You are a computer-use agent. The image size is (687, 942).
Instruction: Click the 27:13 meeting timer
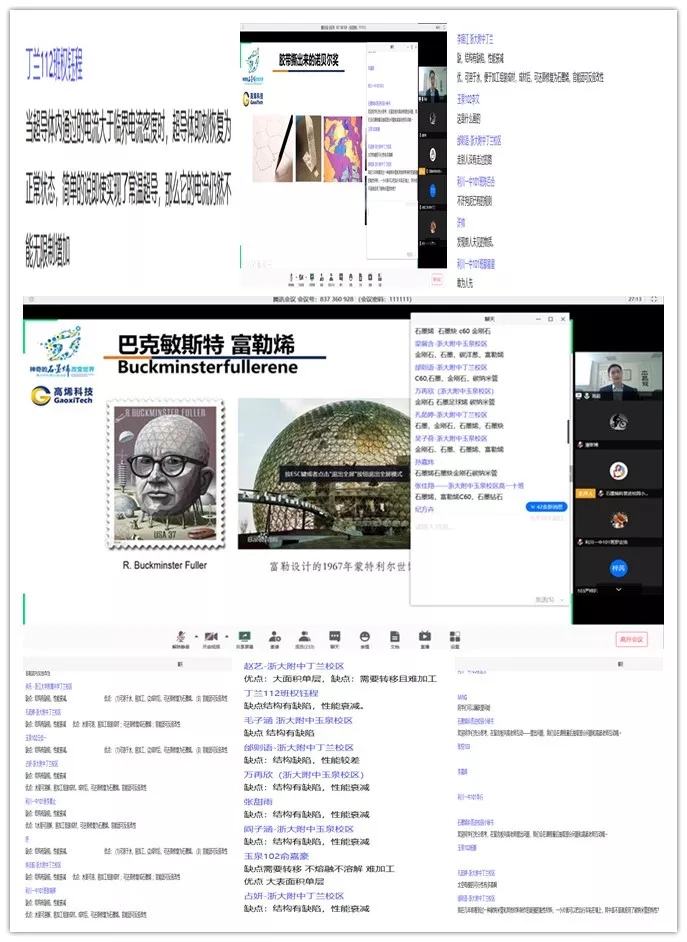(635, 299)
